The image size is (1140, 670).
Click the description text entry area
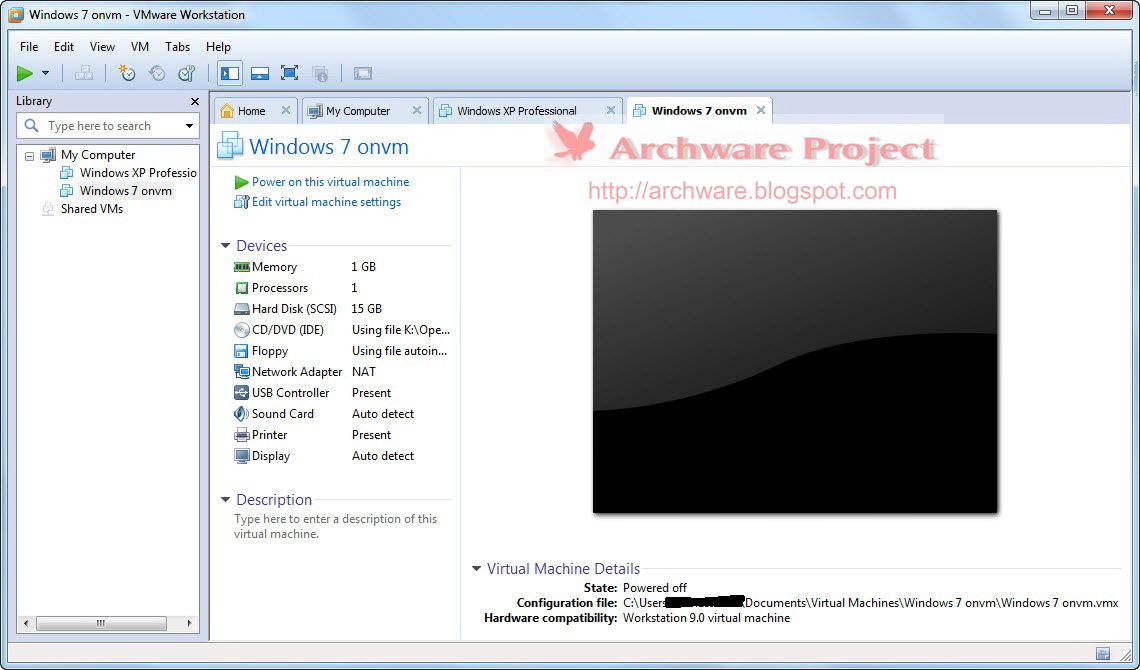pyautogui.click(x=336, y=527)
